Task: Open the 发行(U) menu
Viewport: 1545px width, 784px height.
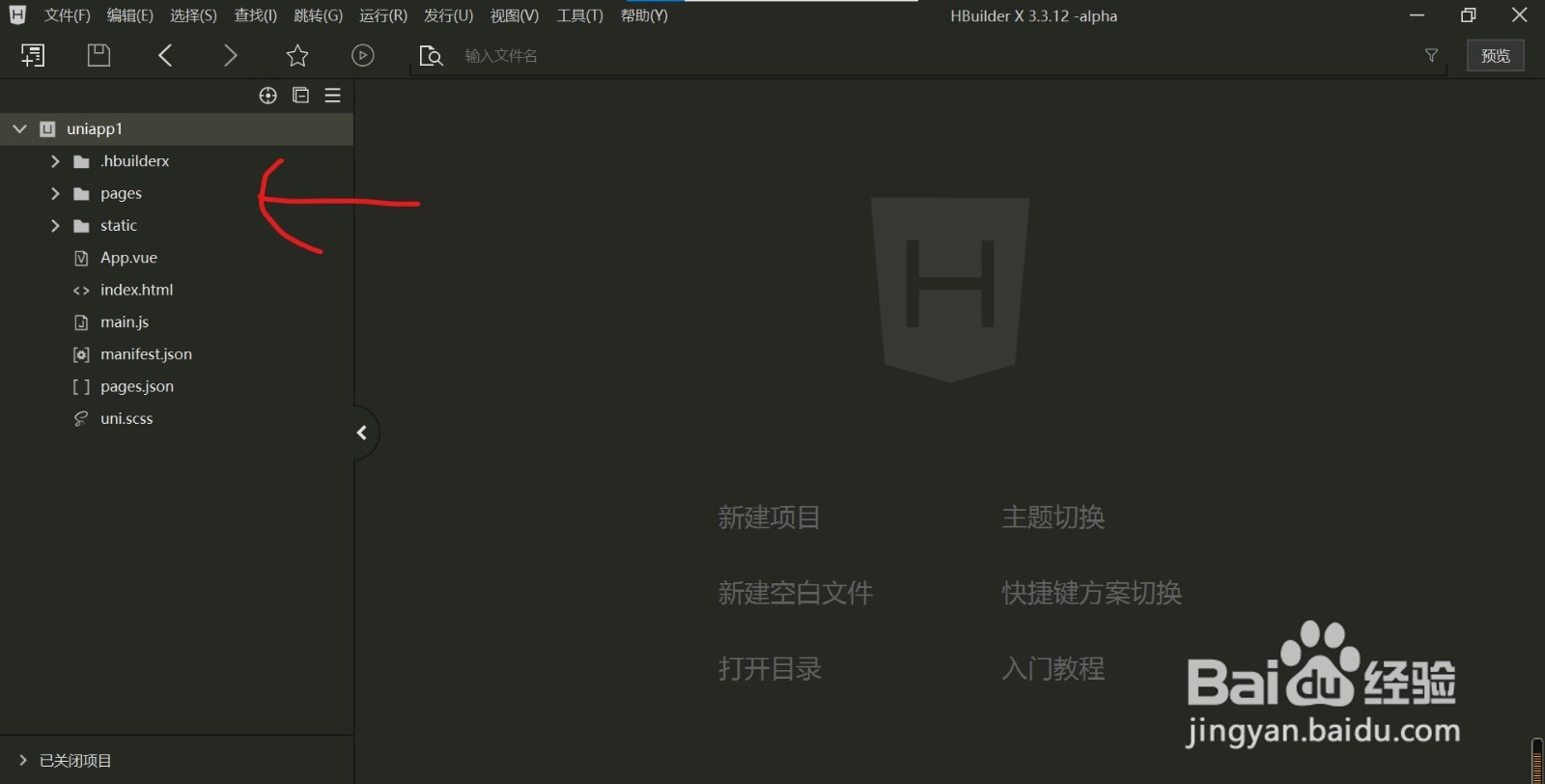Action: (x=448, y=15)
